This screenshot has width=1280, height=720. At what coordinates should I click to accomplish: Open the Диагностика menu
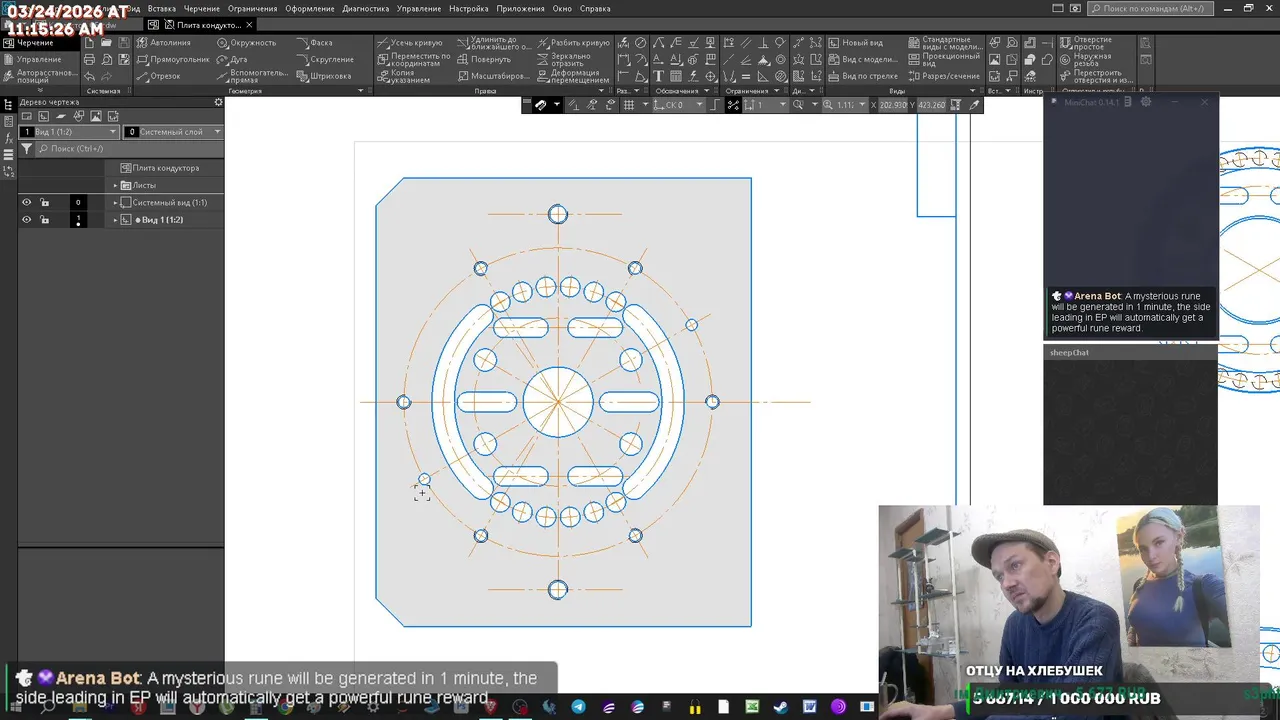click(x=366, y=8)
